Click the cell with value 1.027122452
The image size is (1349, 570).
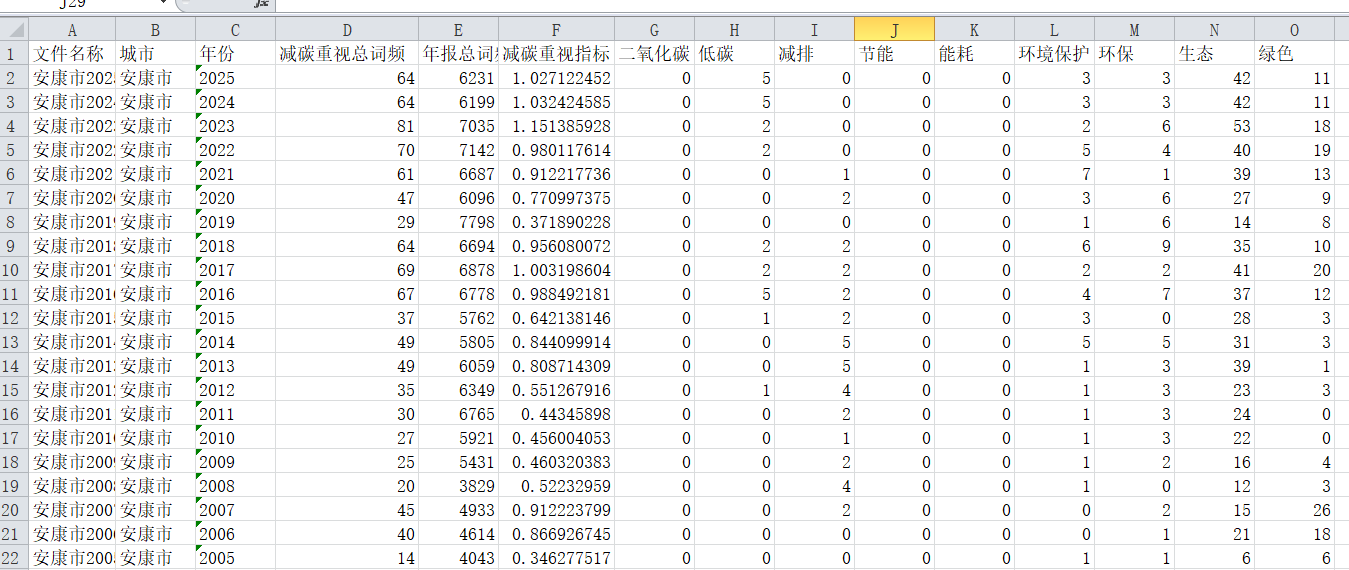[x=556, y=78]
